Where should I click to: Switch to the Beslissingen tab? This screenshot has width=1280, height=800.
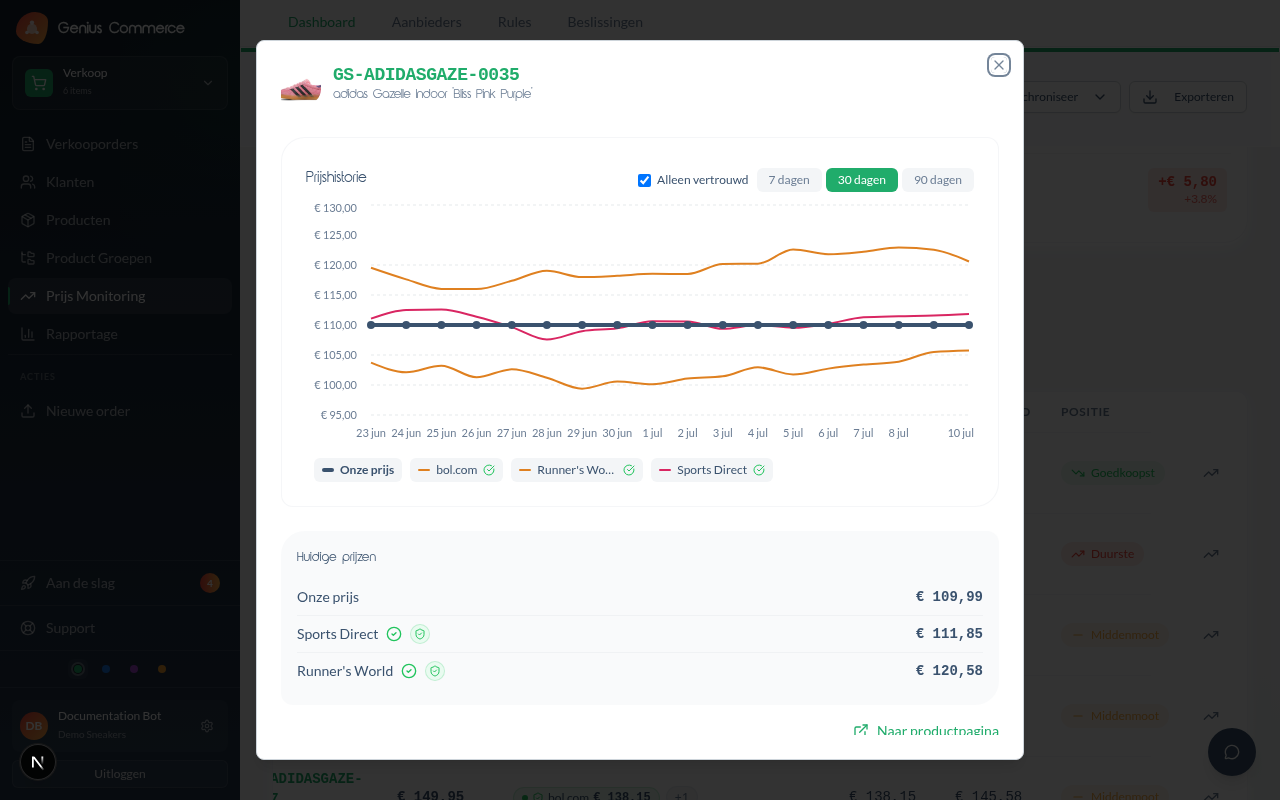[x=605, y=22]
